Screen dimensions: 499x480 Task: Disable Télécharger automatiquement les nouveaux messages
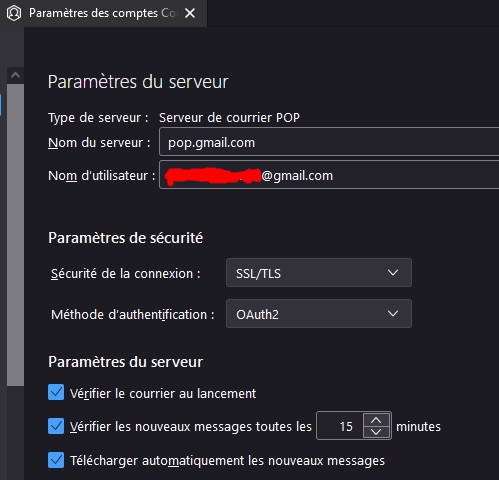click(56, 460)
